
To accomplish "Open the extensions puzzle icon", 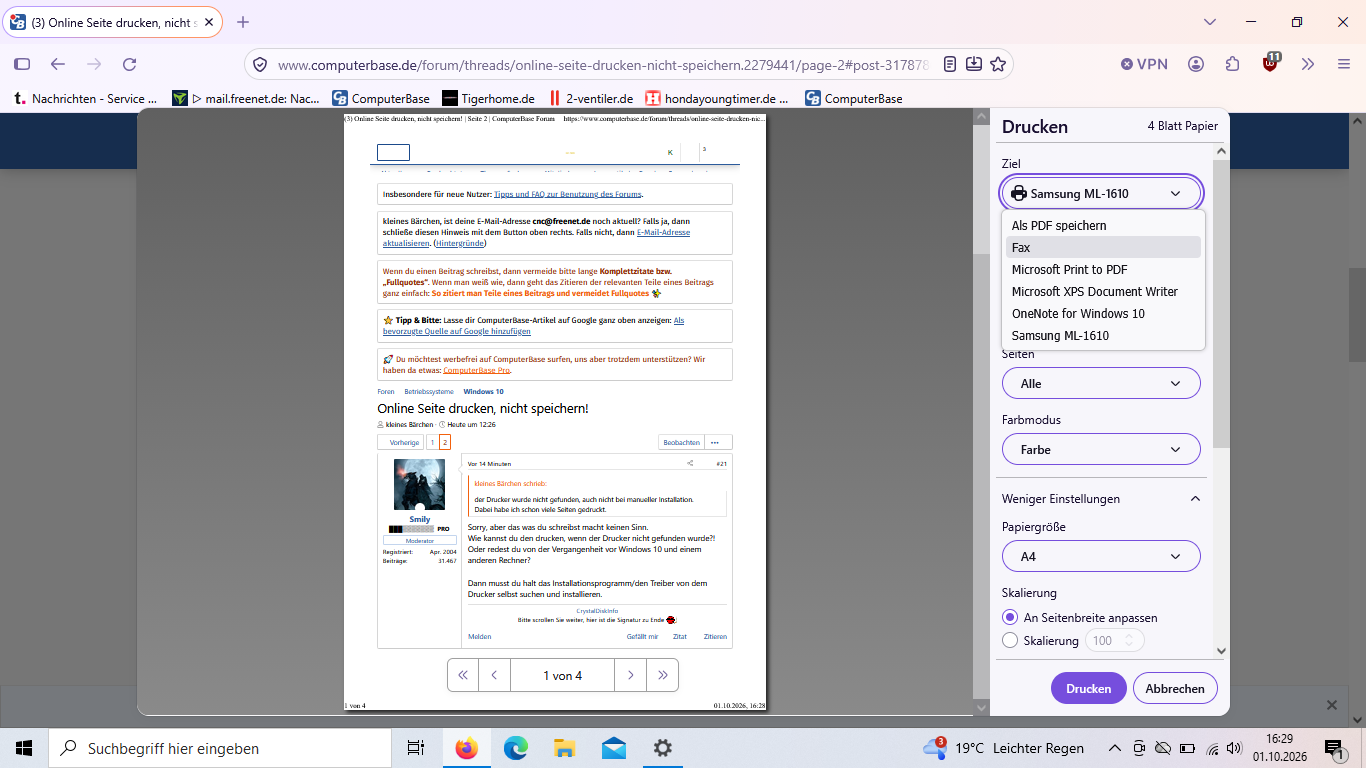I will click(x=1233, y=64).
